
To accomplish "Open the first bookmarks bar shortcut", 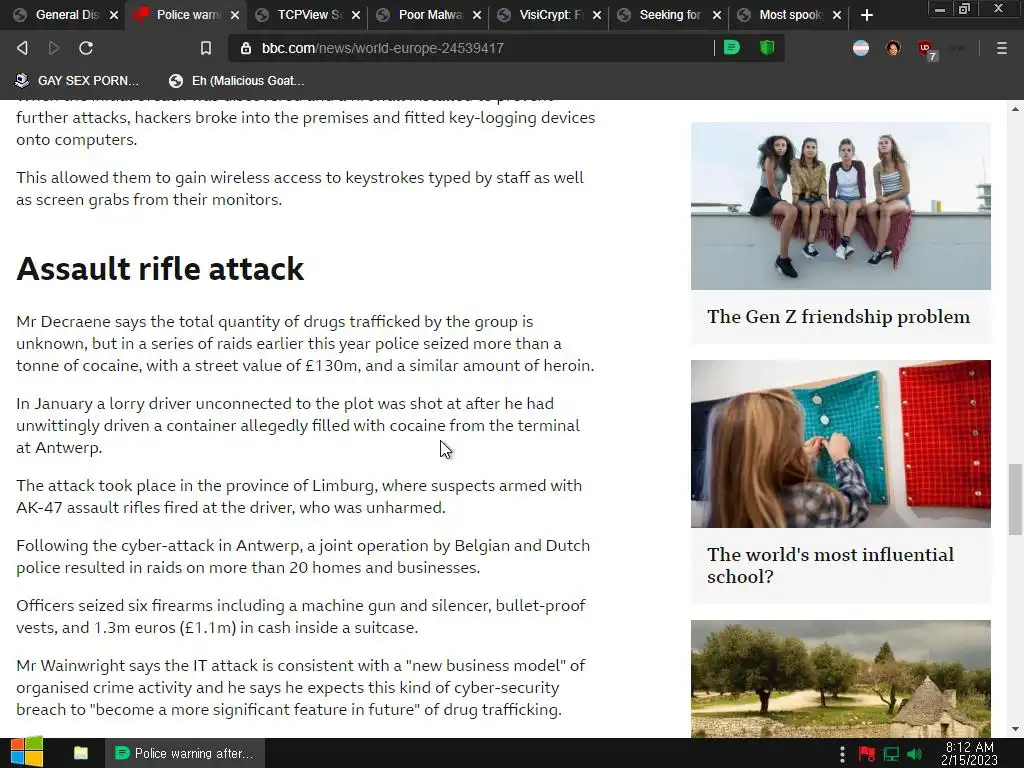I will 77,81.
